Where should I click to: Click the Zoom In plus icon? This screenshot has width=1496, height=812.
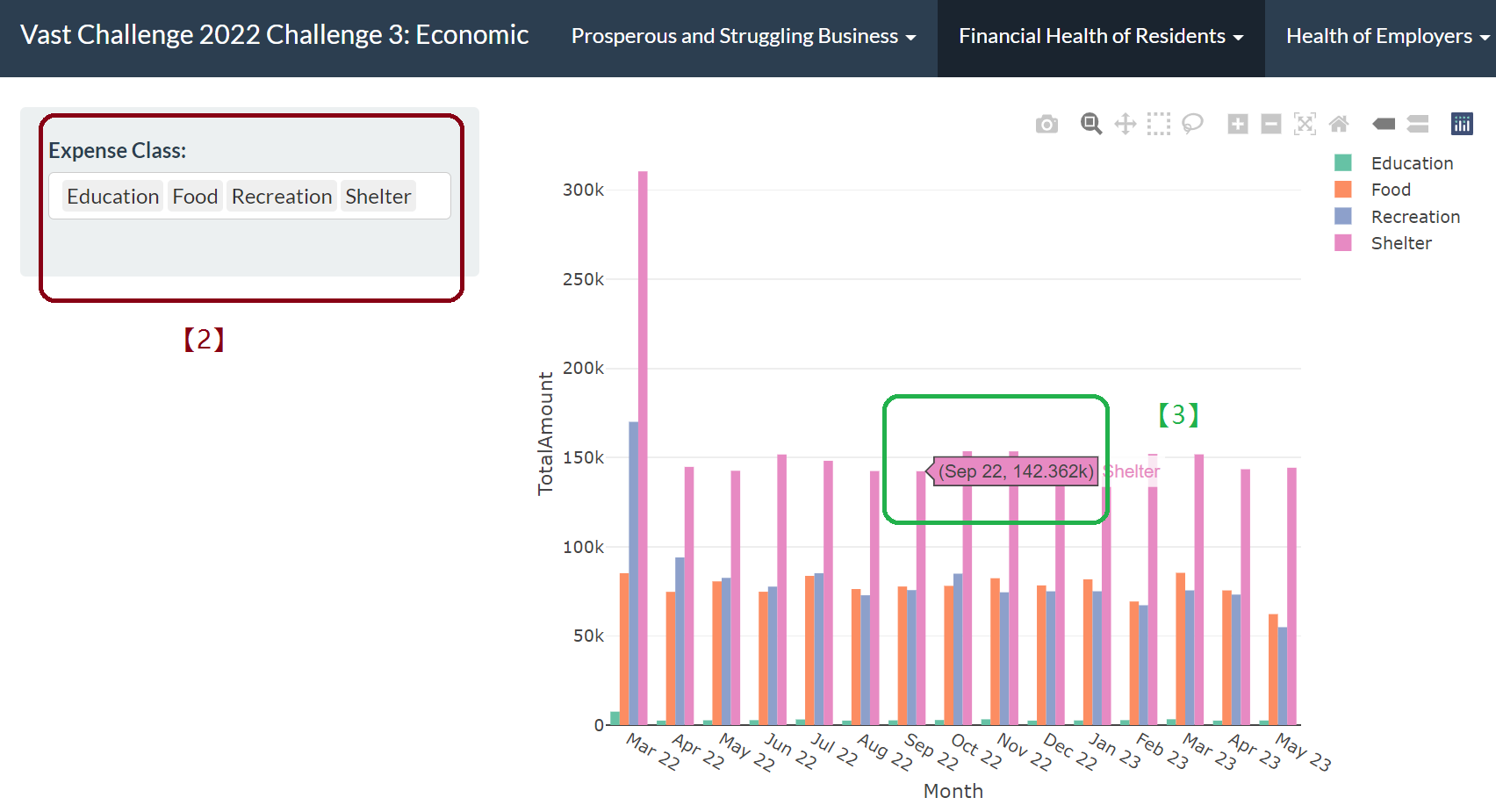coord(1238,124)
